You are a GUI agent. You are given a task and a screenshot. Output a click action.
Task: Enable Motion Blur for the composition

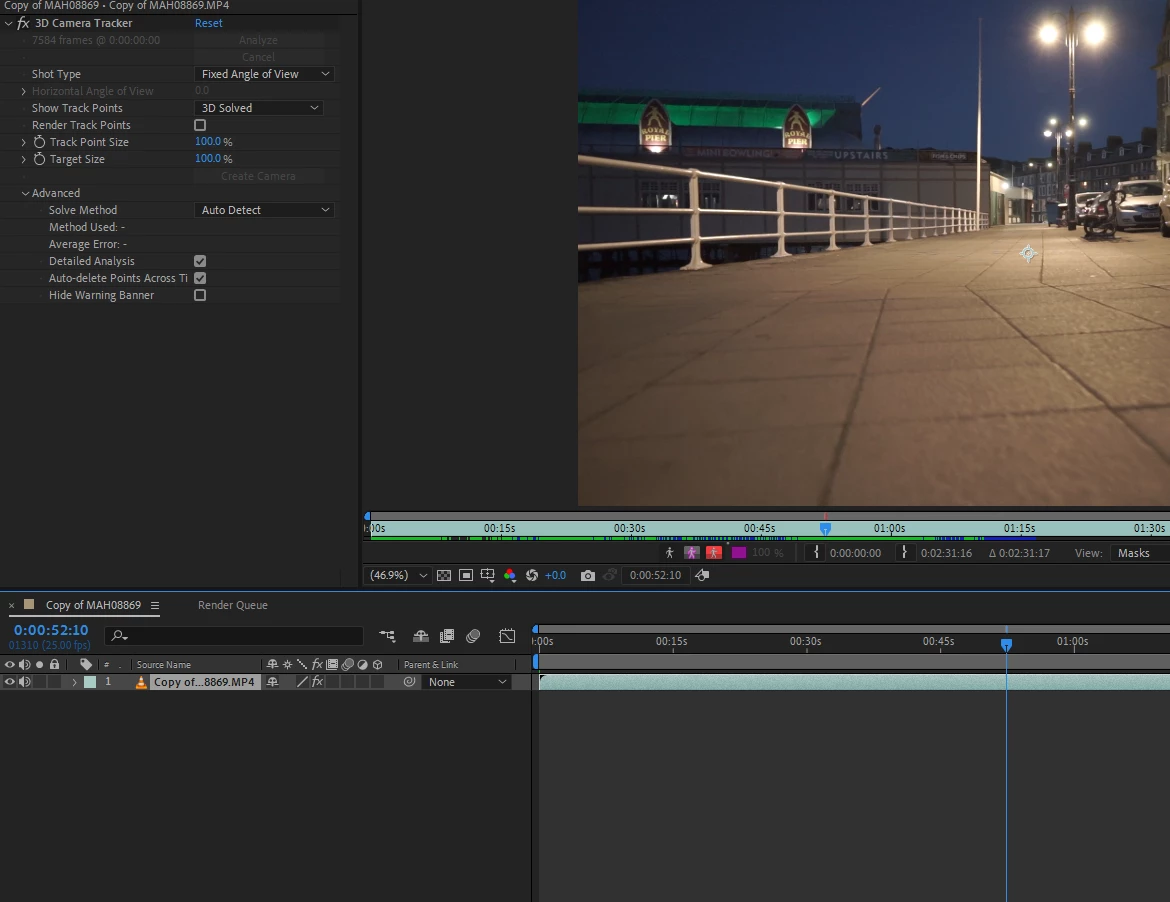point(473,636)
